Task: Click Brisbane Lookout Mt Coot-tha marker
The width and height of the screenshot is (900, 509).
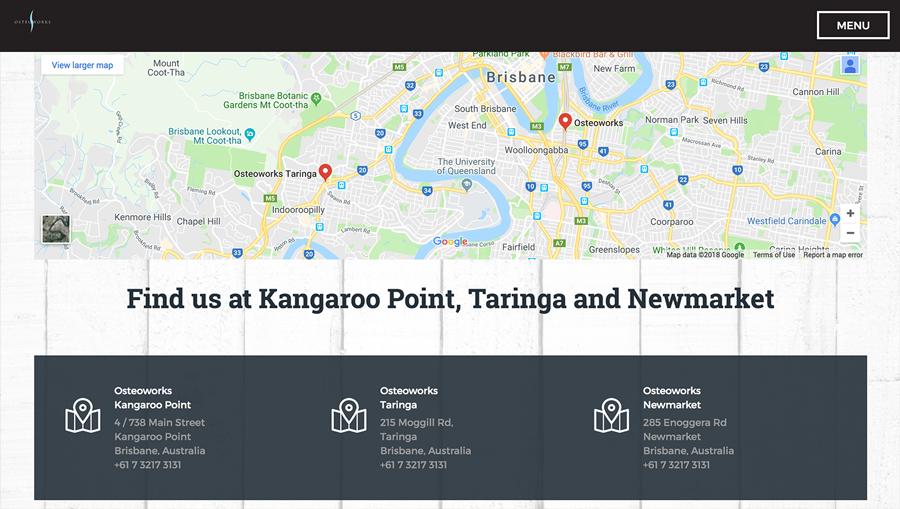Action: pyautogui.click(x=249, y=134)
